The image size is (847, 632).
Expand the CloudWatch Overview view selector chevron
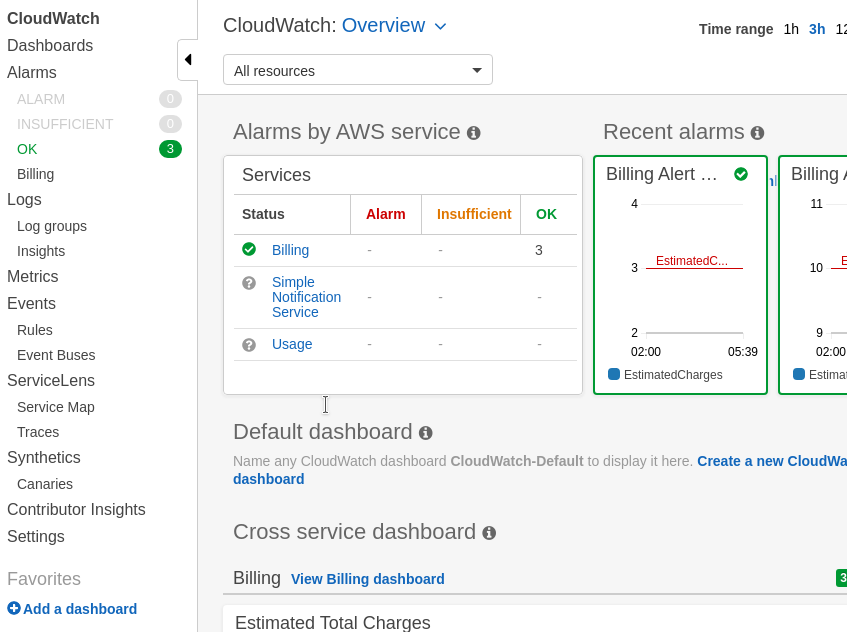click(440, 26)
